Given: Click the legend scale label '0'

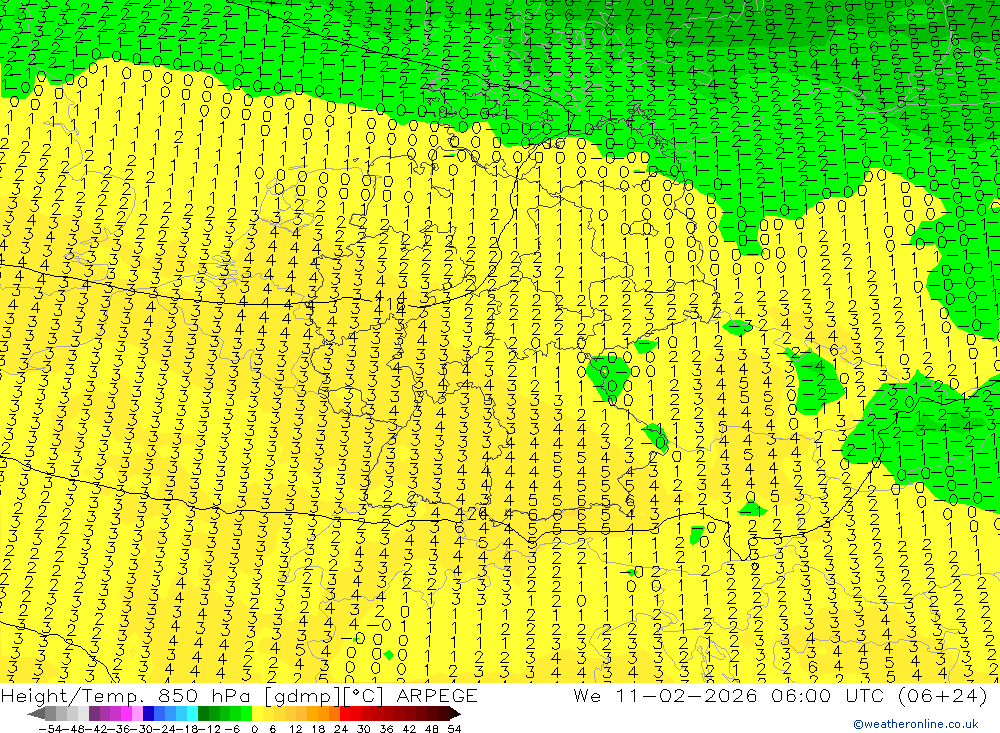Looking at the screenshot, I should tap(254, 729).
